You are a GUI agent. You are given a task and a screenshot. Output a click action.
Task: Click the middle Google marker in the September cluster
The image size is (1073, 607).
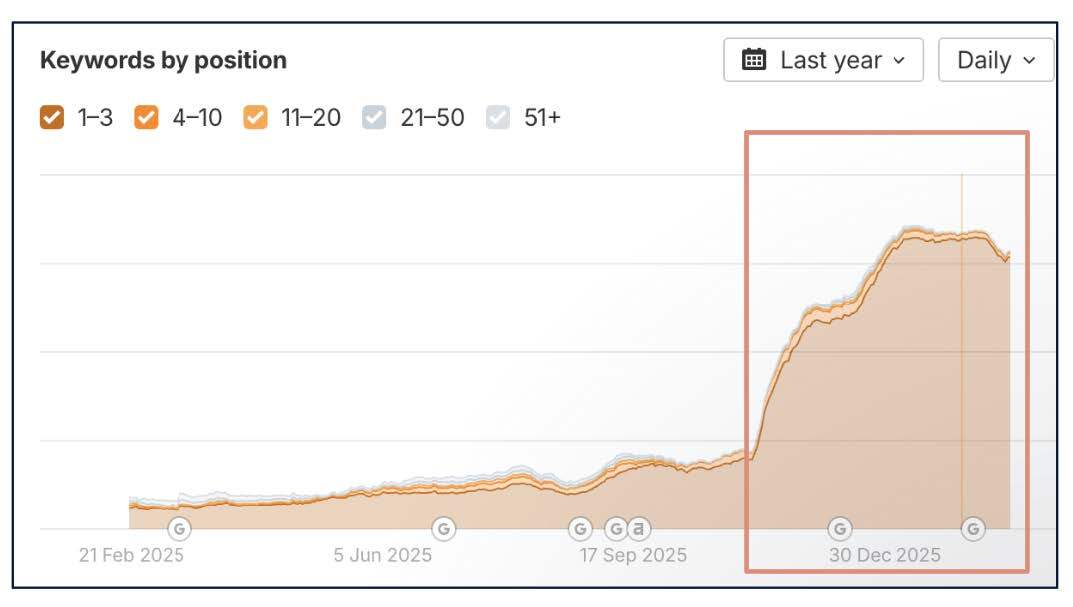[x=616, y=528]
